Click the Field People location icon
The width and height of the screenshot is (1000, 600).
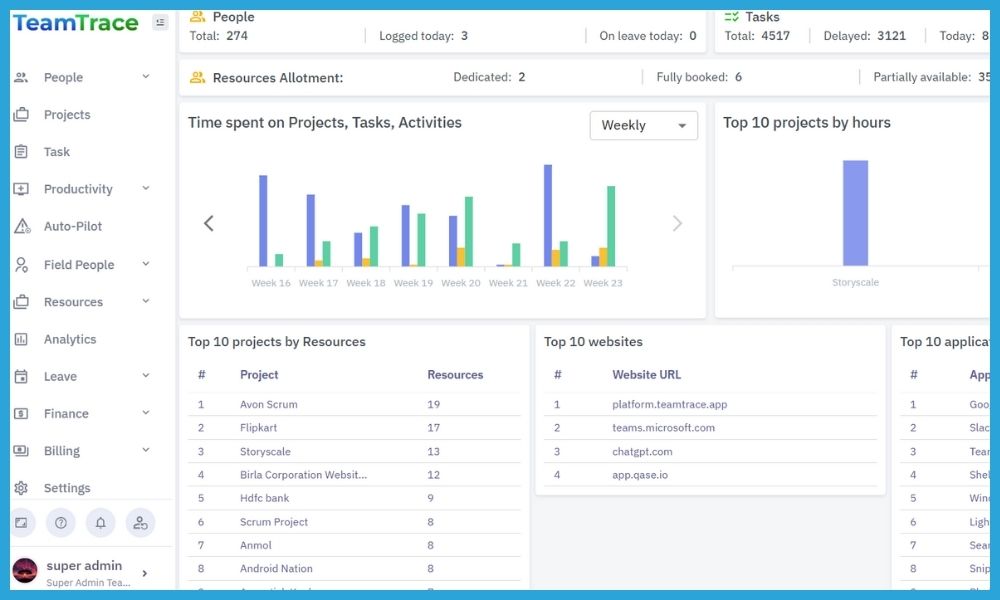pyautogui.click(x=21, y=265)
